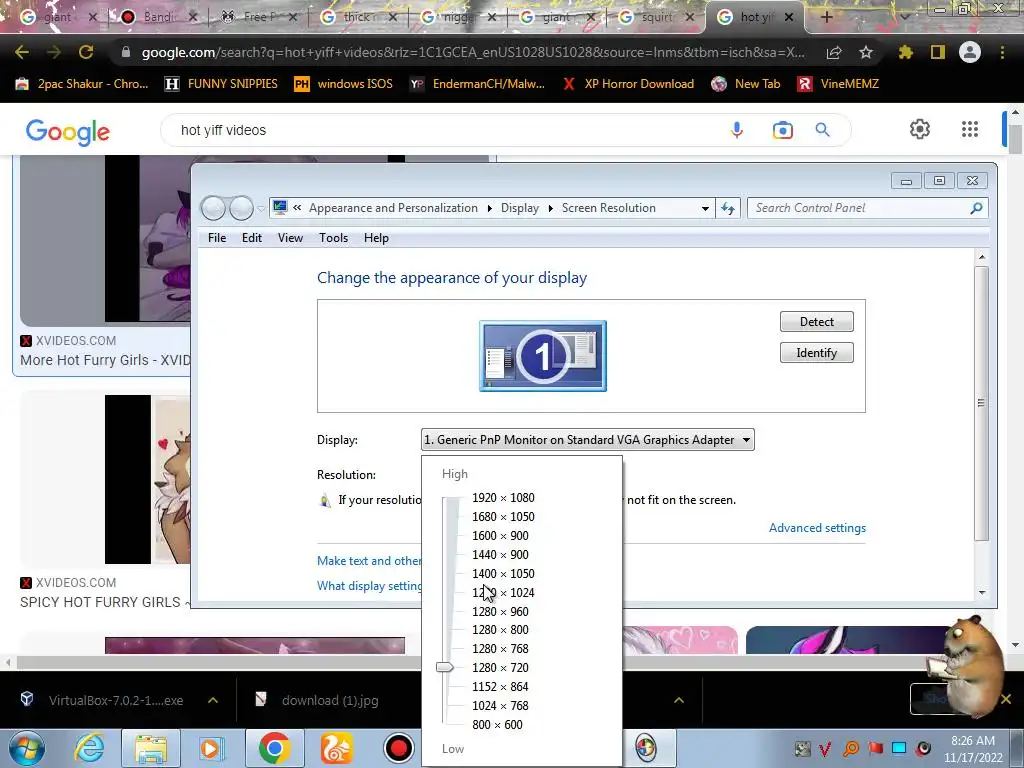Refresh the Control Panel address bar
The image size is (1024, 768).
pyautogui.click(x=728, y=208)
